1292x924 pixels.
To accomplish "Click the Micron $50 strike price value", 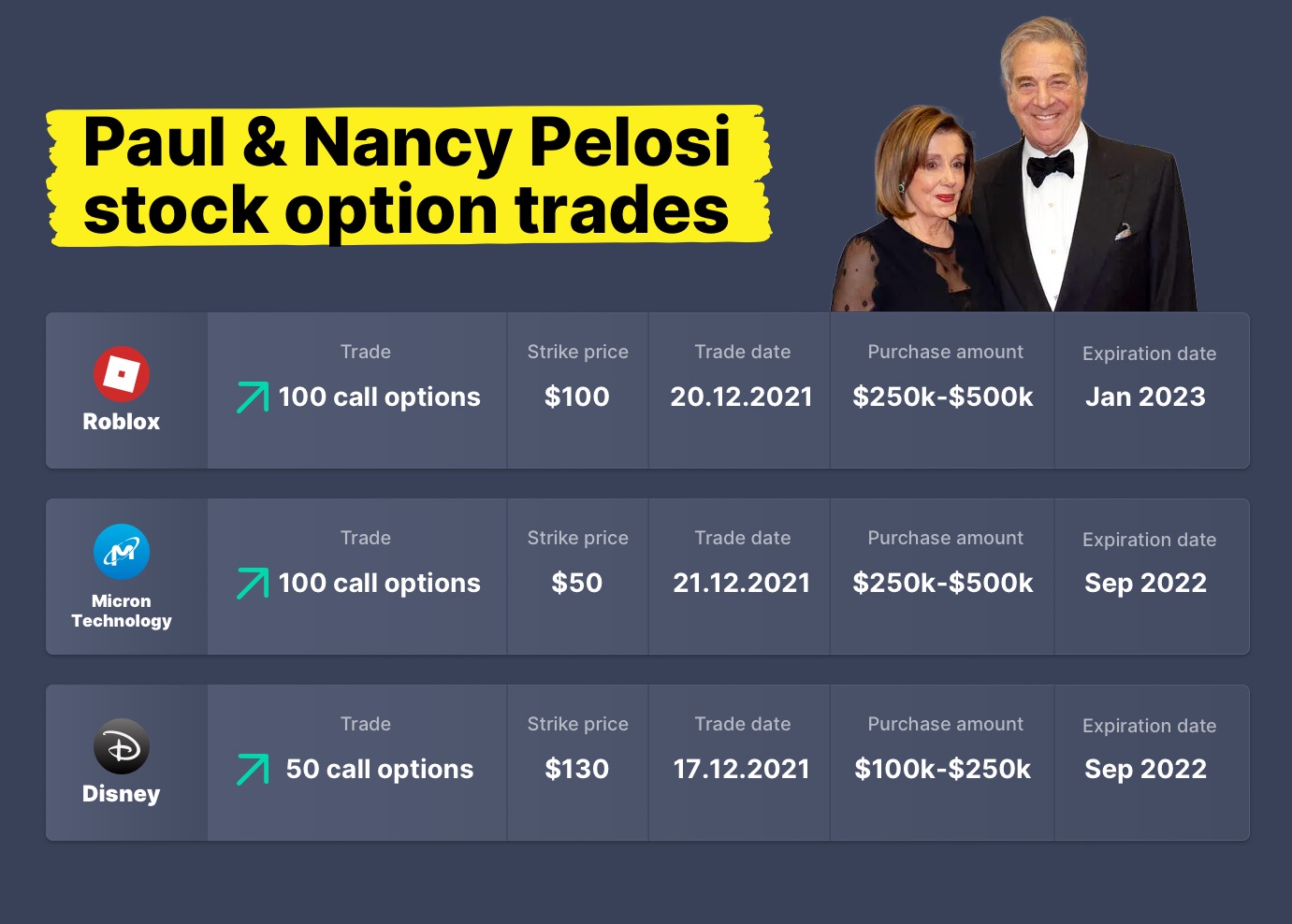I will coord(577,583).
